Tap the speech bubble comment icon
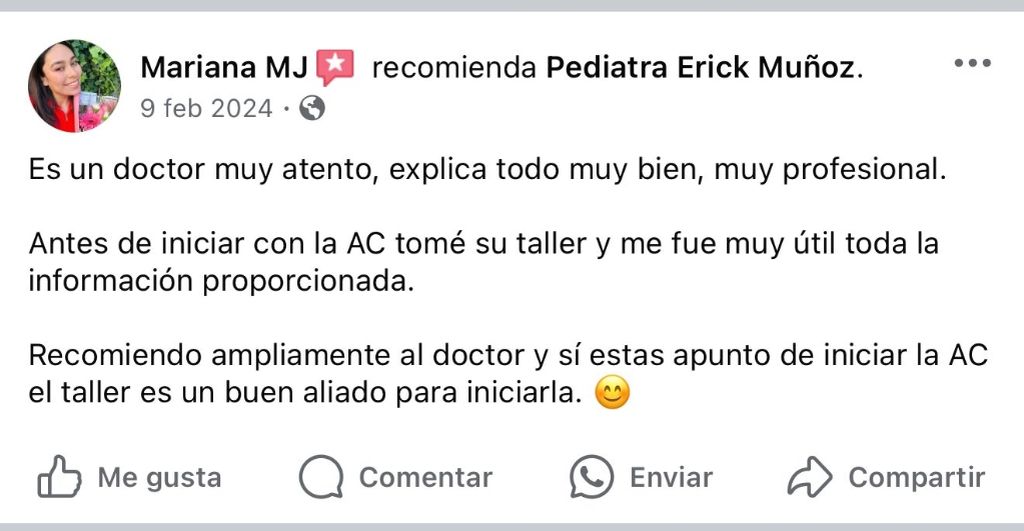Image resolution: width=1024 pixels, height=531 pixels. click(321, 477)
